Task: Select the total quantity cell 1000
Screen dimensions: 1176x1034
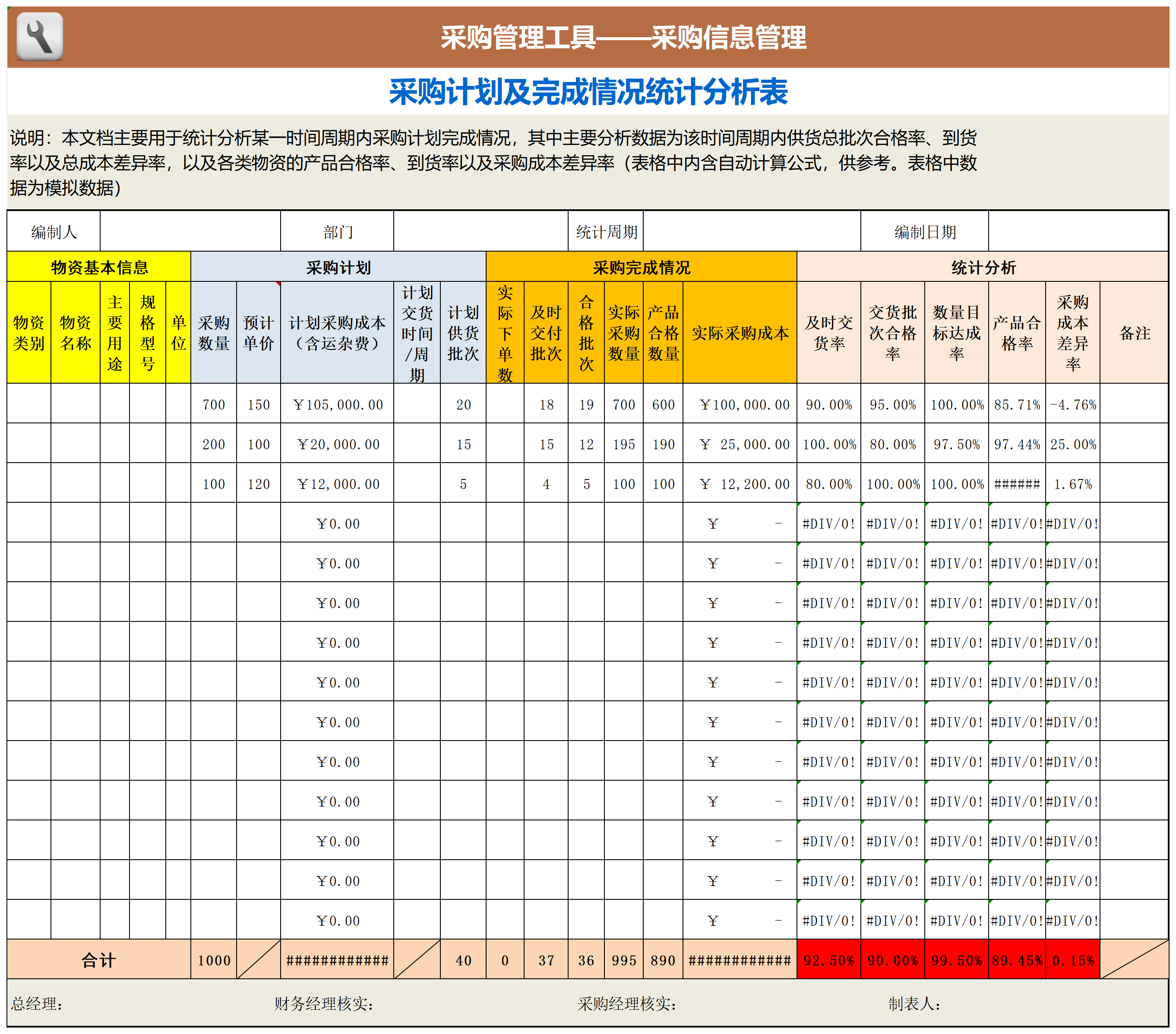Action: (x=213, y=959)
